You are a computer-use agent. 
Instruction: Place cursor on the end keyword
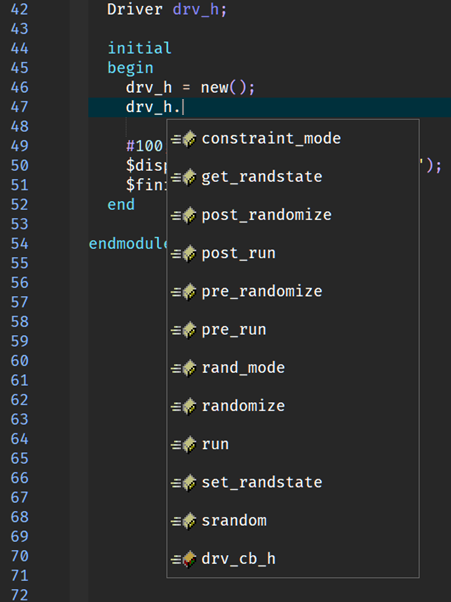(121, 205)
